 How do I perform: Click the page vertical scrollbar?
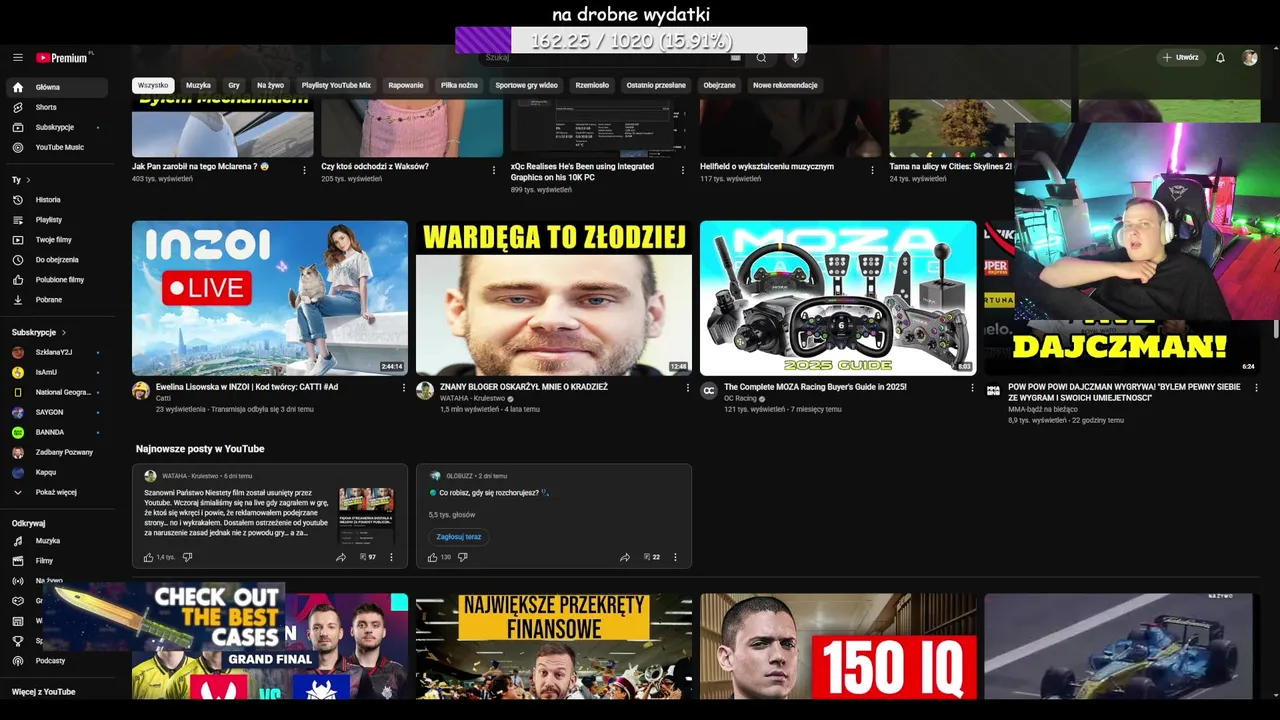click(x=1275, y=330)
